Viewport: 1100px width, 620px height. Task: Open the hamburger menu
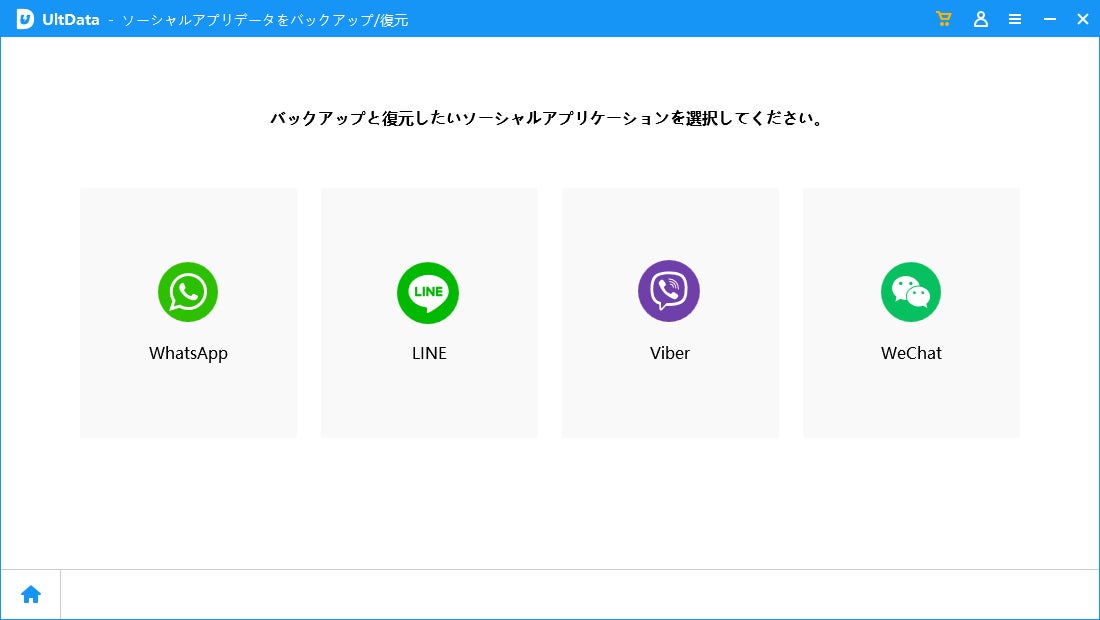pyautogui.click(x=1015, y=20)
